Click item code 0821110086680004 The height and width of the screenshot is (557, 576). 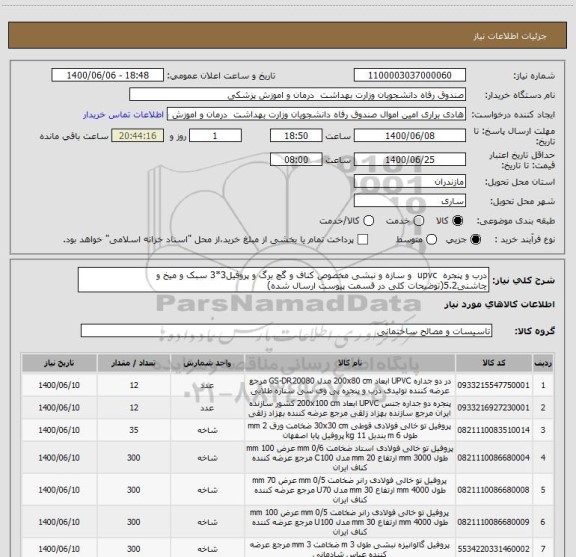(x=493, y=457)
